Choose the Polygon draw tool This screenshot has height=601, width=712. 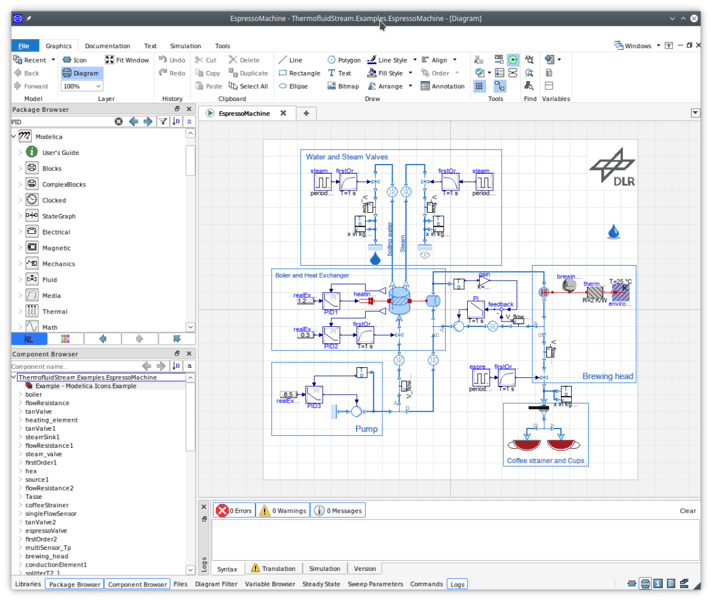pos(342,60)
